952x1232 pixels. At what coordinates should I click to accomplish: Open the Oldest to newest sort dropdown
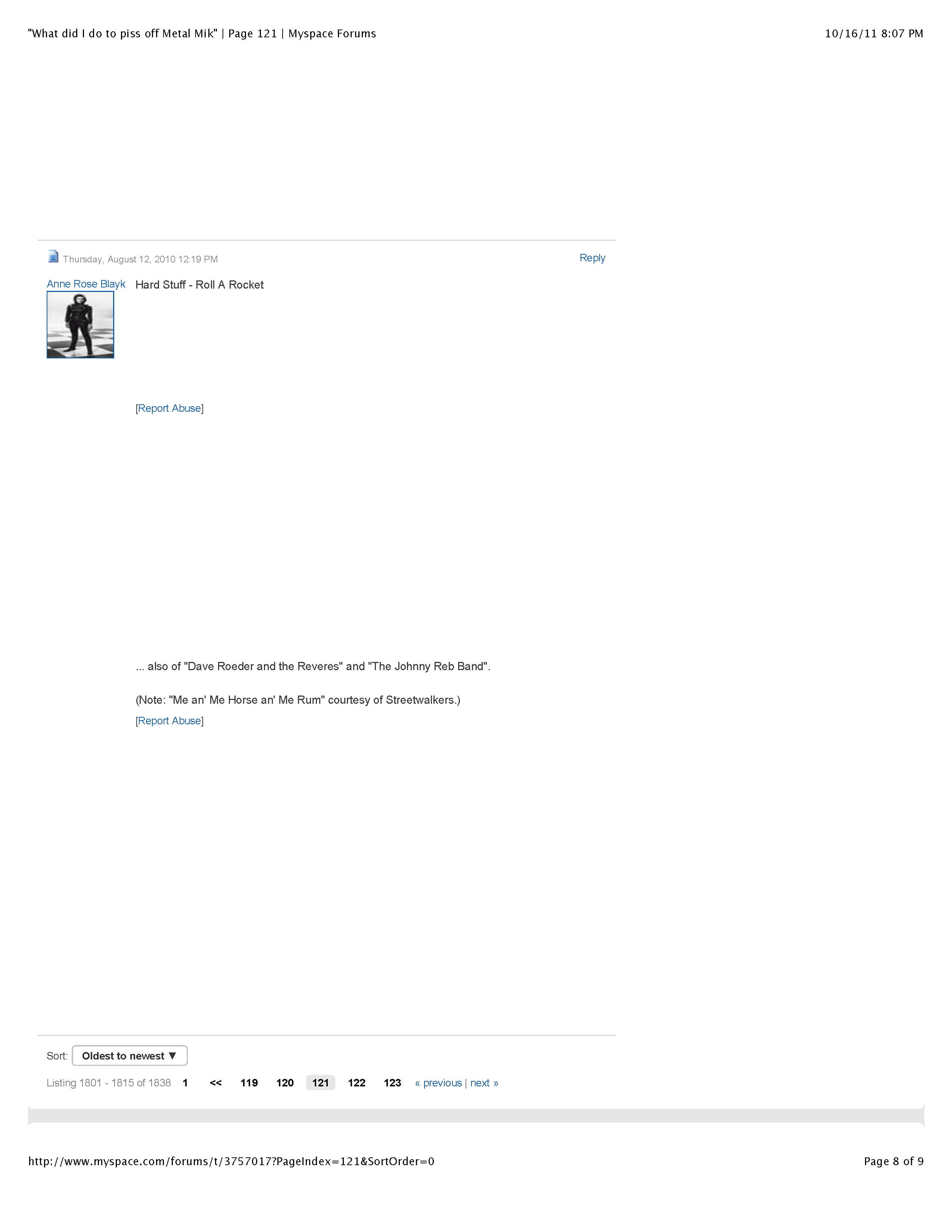pyautogui.click(x=128, y=1055)
